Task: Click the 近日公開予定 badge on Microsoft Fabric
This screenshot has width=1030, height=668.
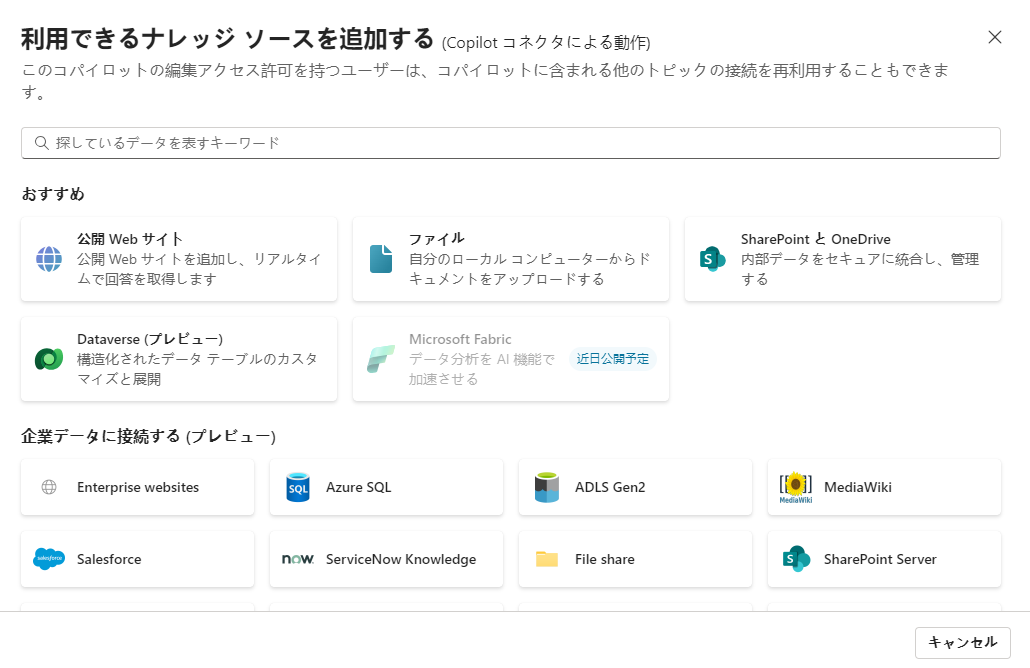Action: pyautogui.click(x=614, y=358)
